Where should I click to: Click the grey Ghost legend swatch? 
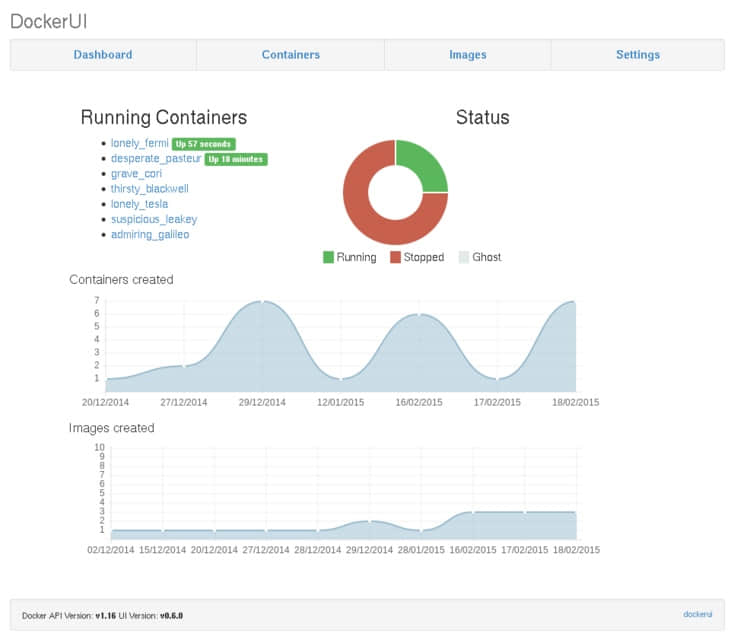[x=464, y=257]
